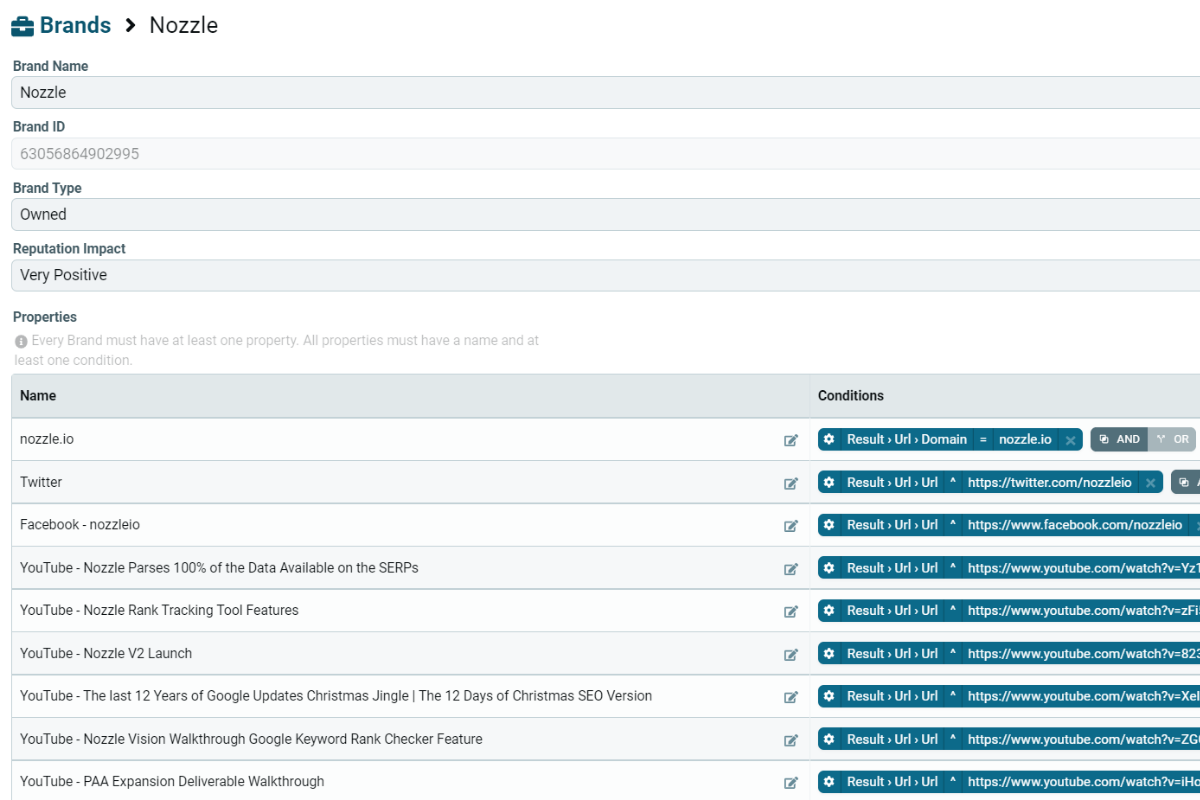This screenshot has width=1200, height=800.
Task: Open condition gear in Nozzle V2 Launch row
Action: pos(829,653)
